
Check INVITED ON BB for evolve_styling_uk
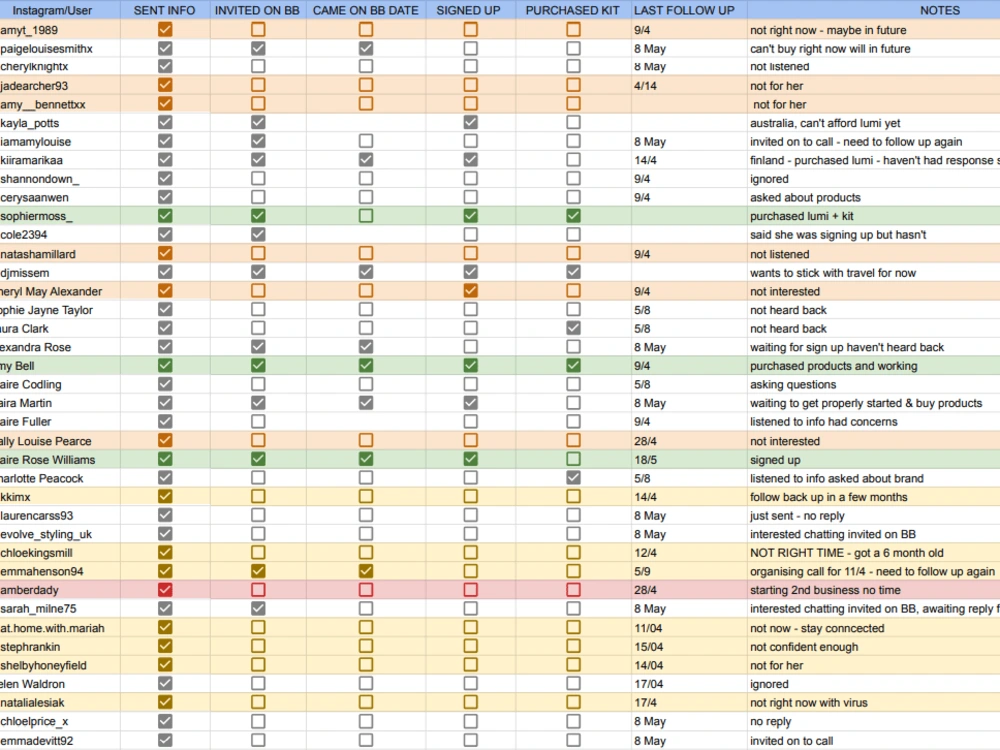pos(258,533)
